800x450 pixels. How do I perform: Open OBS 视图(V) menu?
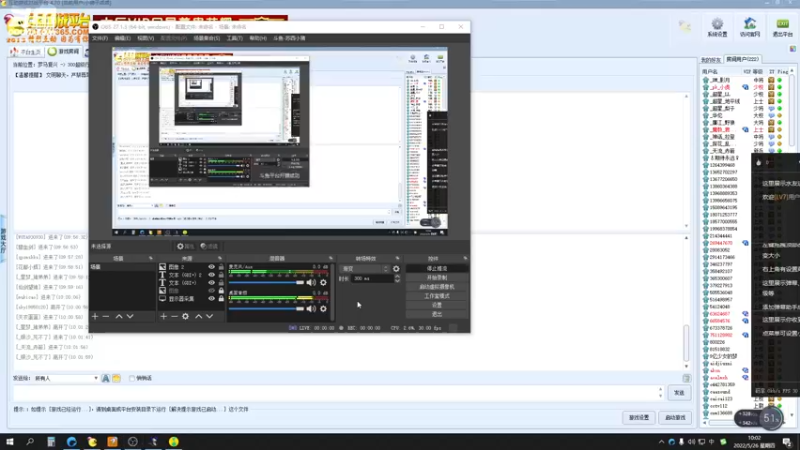[x=145, y=38]
